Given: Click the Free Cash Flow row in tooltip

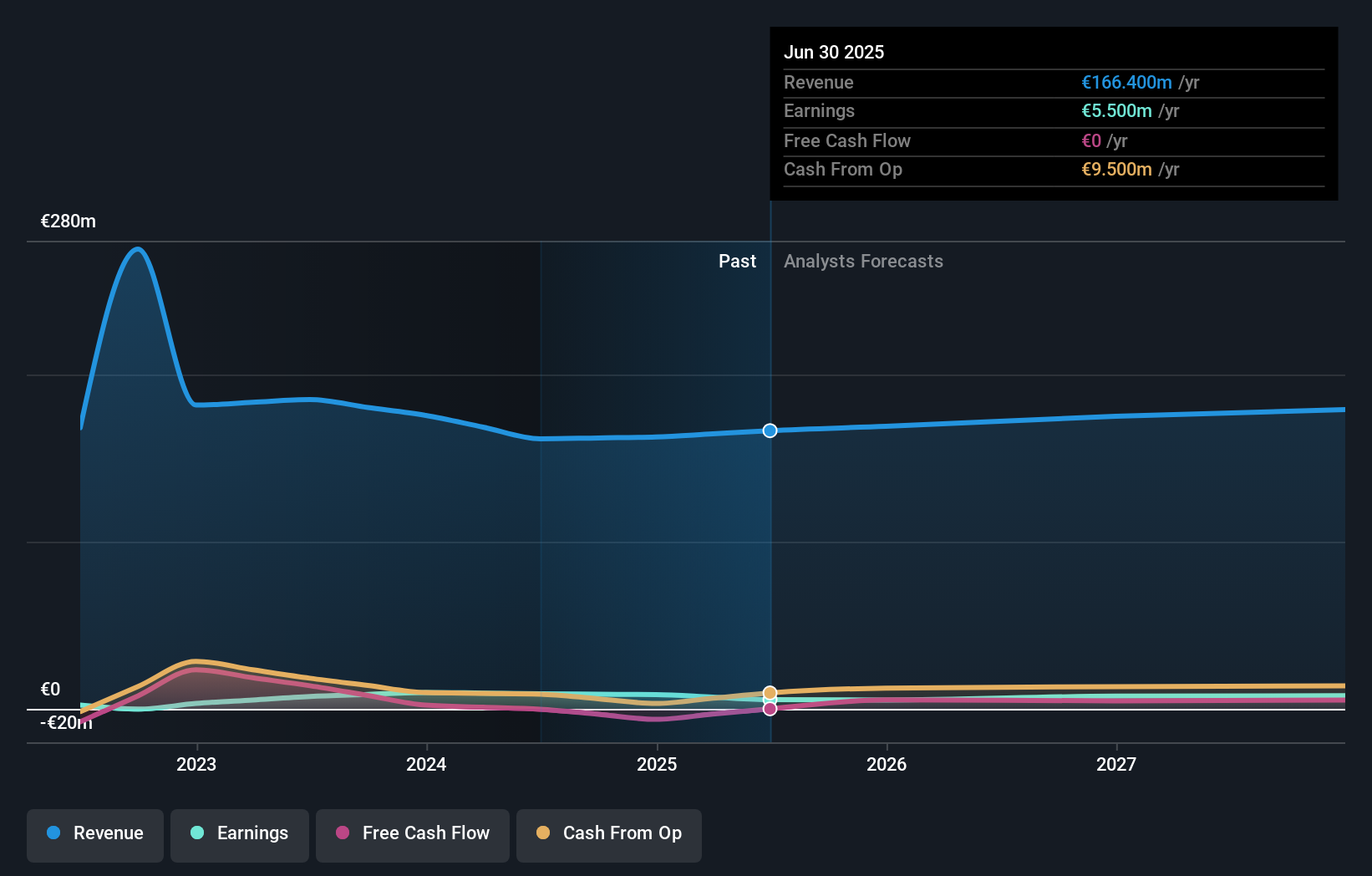Looking at the screenshot, I should click(1054, 141).
